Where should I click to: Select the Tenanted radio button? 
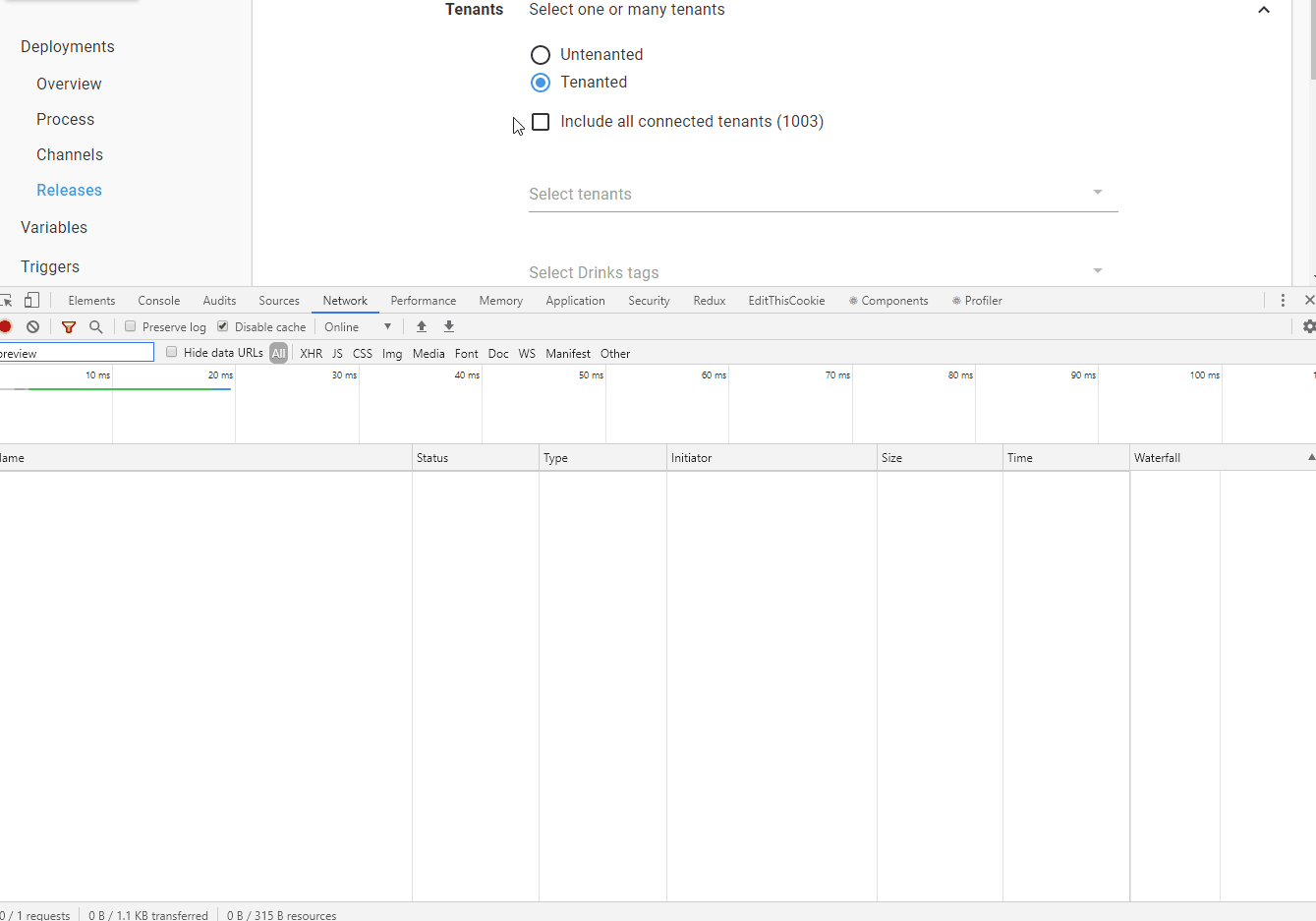541,83
